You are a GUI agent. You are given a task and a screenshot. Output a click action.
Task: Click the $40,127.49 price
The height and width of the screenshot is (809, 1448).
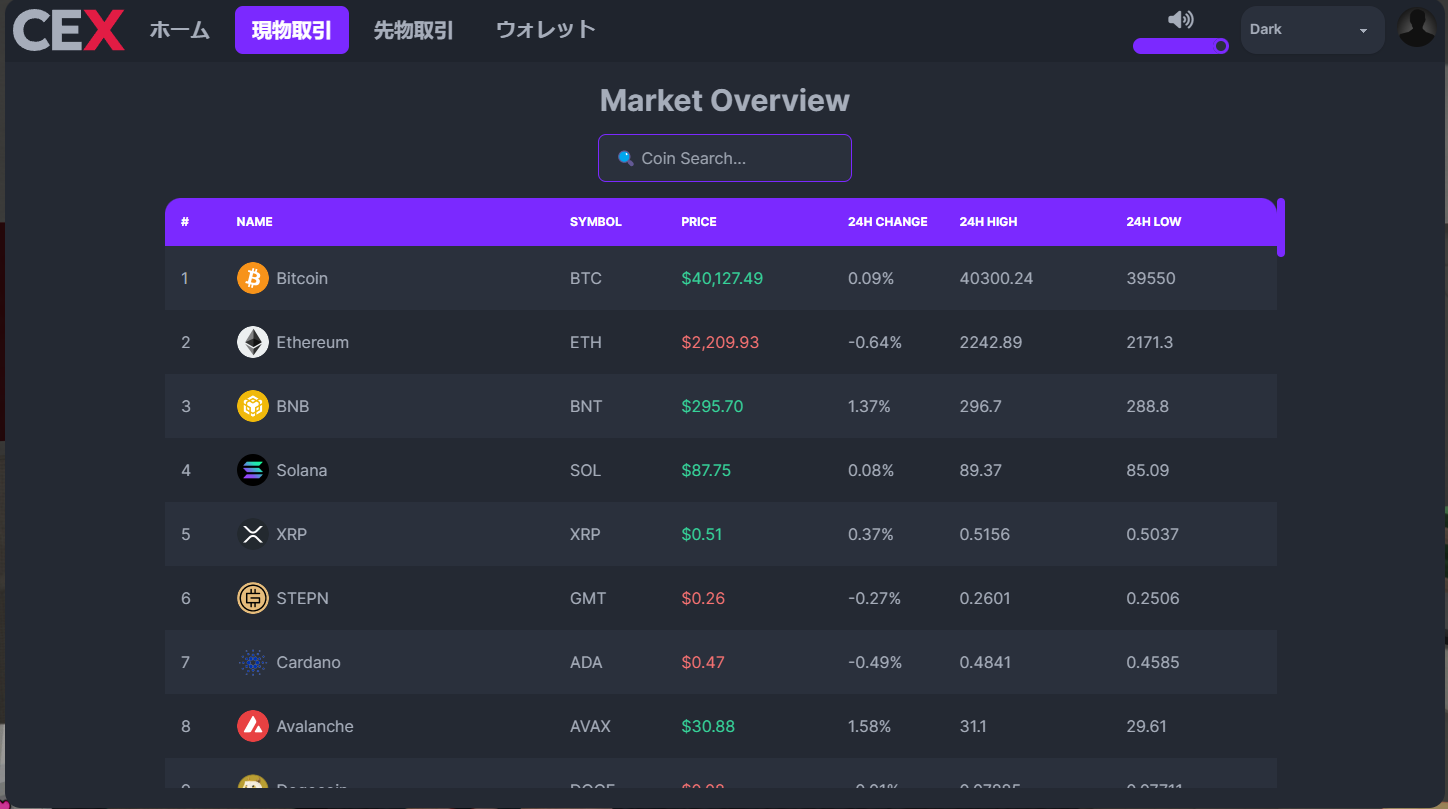tap(722, 278)
